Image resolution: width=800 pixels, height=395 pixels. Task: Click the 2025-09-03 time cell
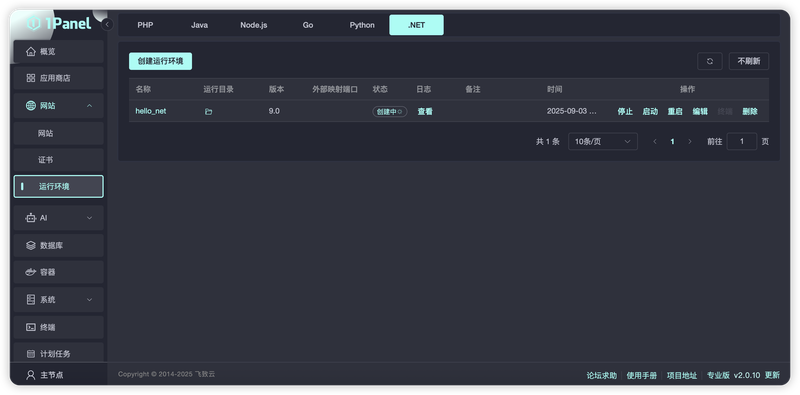(x=571, y=111)
